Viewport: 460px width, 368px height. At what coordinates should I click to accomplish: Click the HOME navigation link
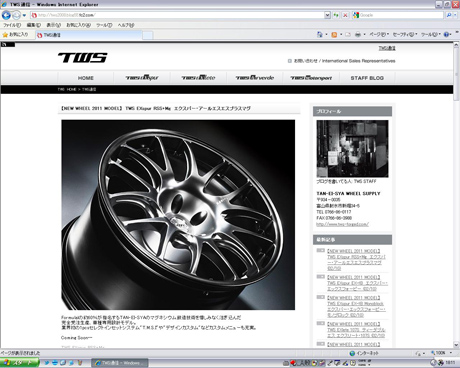tap(86, 78)
